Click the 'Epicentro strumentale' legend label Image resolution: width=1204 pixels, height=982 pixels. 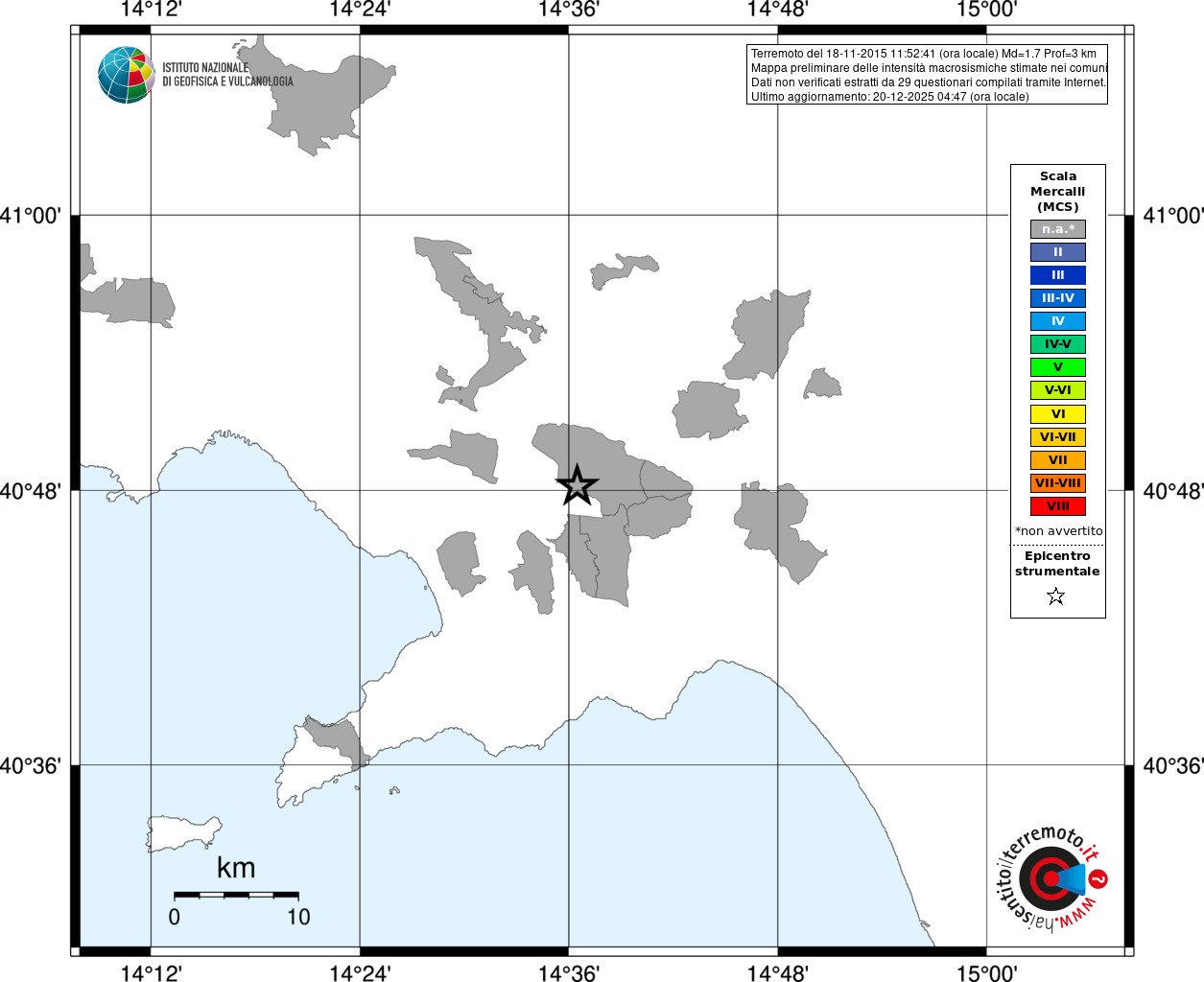1057,563
